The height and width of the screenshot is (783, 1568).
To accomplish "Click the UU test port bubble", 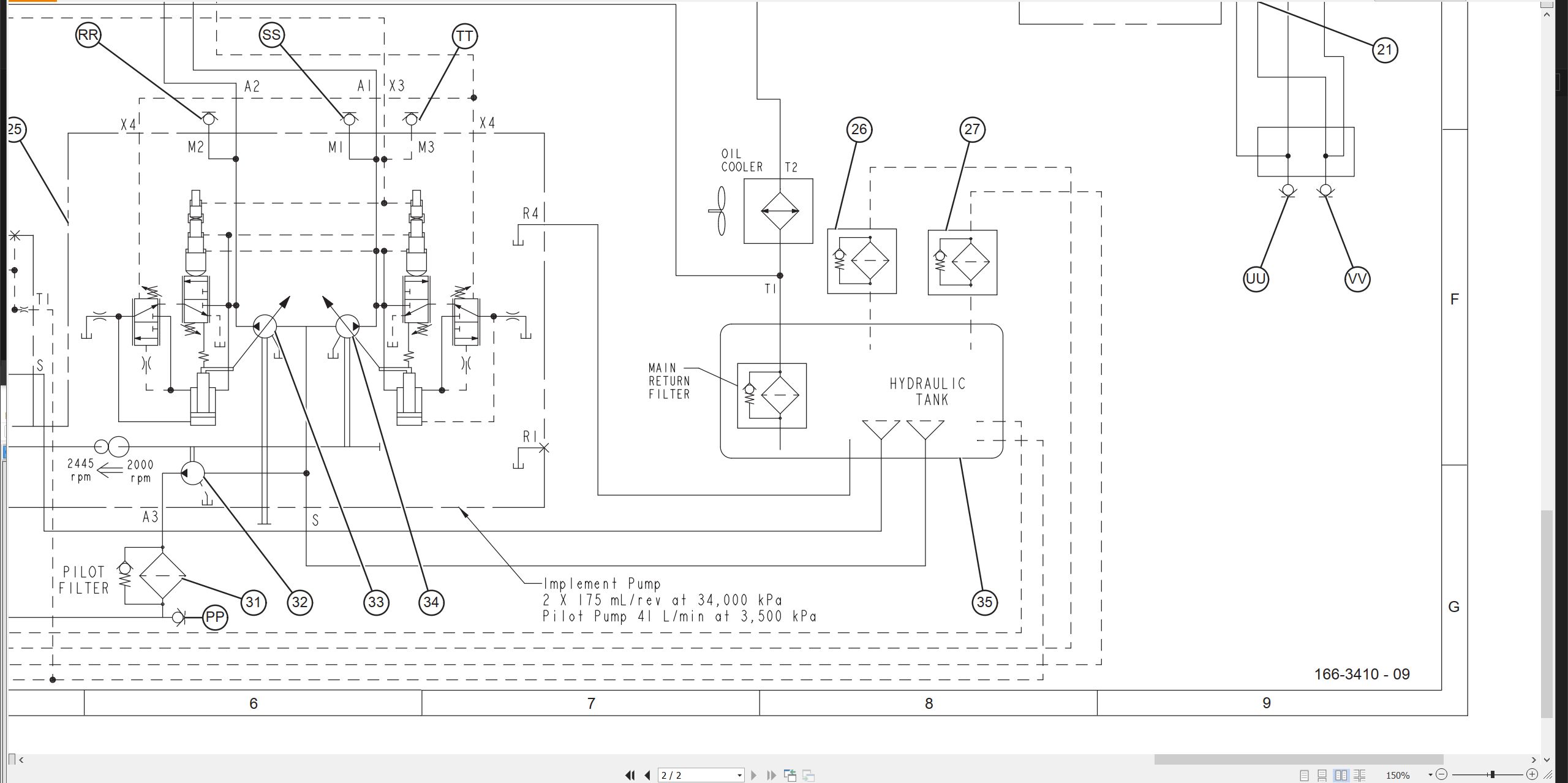I will 1256,279.
